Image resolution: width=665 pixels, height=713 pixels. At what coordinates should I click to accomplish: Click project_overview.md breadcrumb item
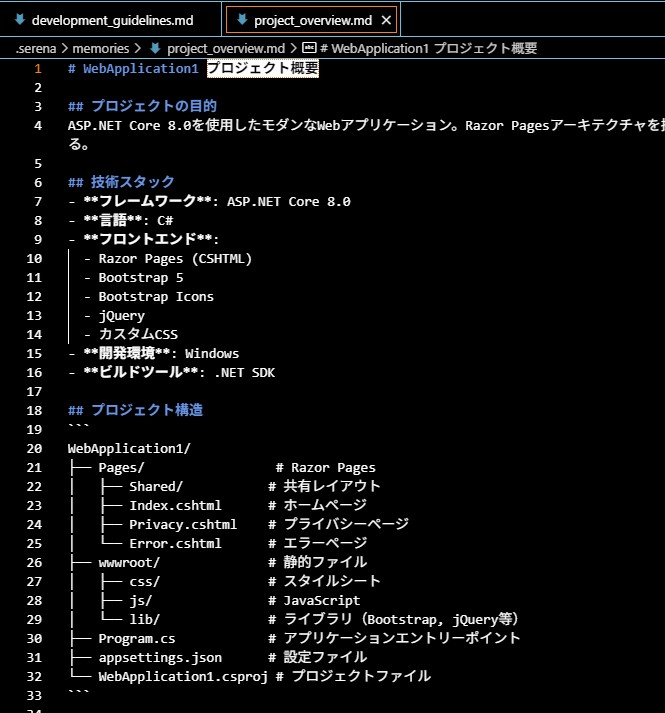226,48
